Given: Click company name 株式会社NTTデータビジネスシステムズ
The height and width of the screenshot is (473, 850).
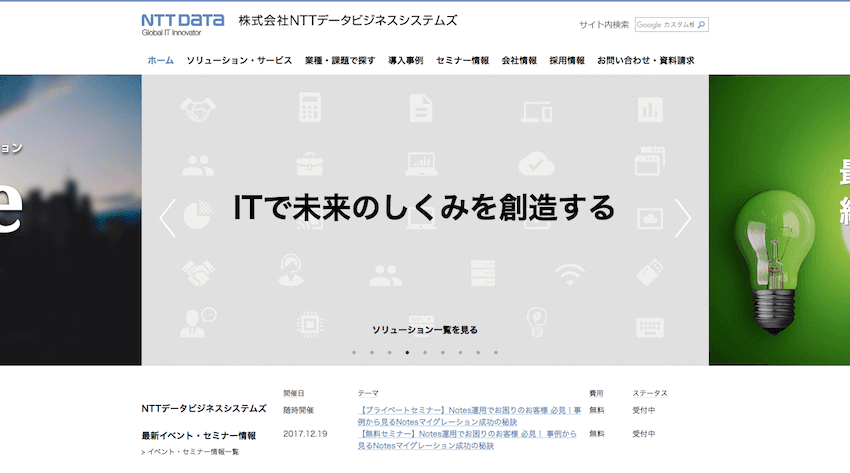Looking at the screenshot, I should (348, 21).
